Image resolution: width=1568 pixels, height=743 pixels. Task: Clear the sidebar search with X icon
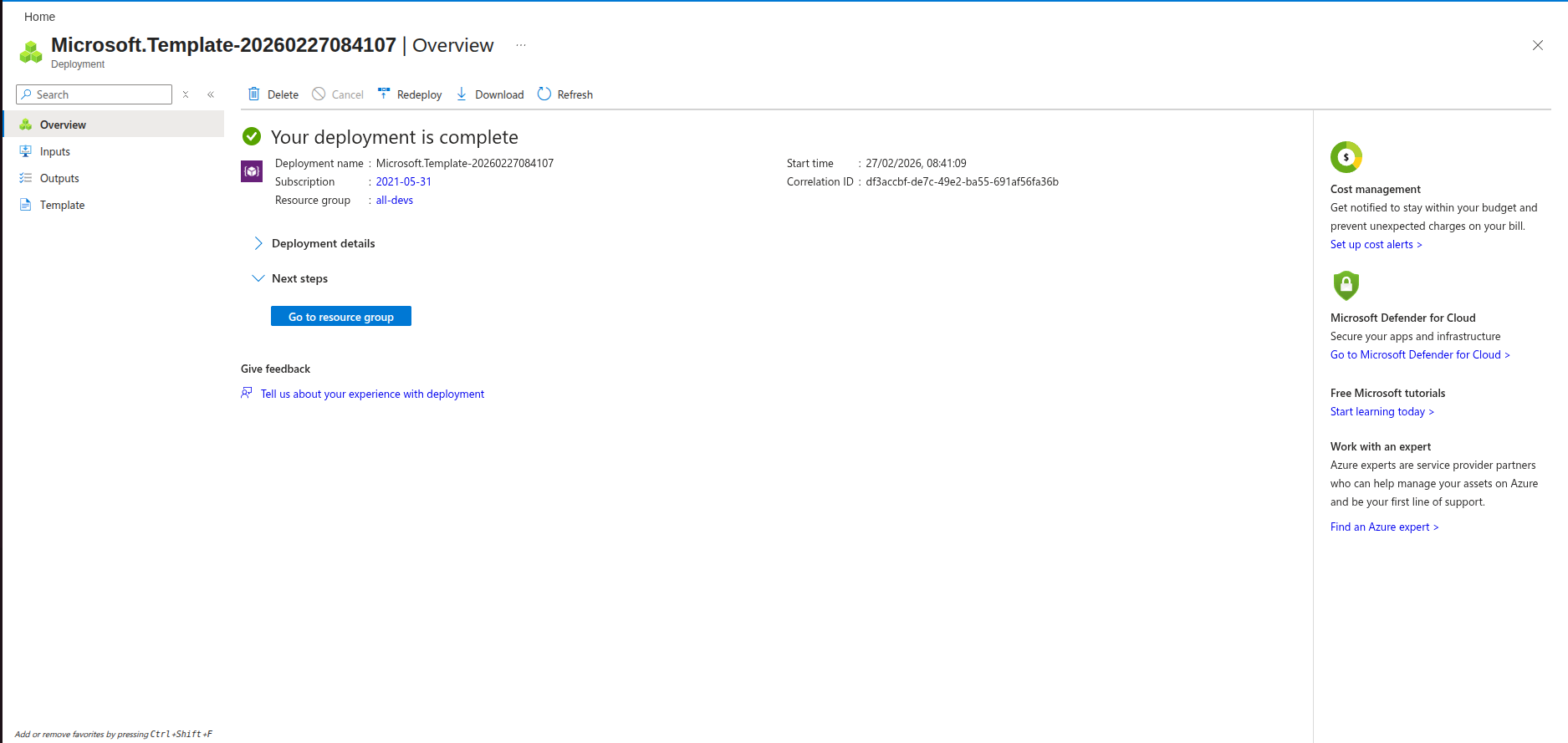tap(186, 94)
